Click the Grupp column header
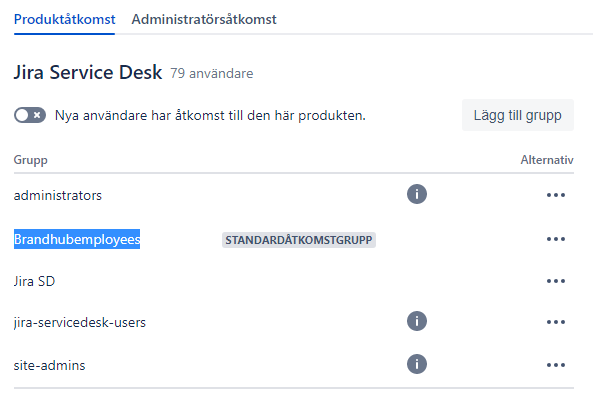593x407 pixels. coord(31,160)
